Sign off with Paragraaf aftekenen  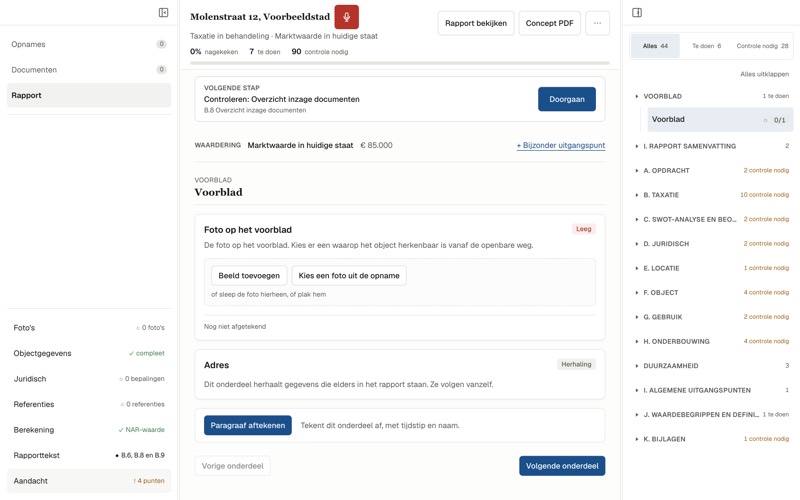point(248,426)
